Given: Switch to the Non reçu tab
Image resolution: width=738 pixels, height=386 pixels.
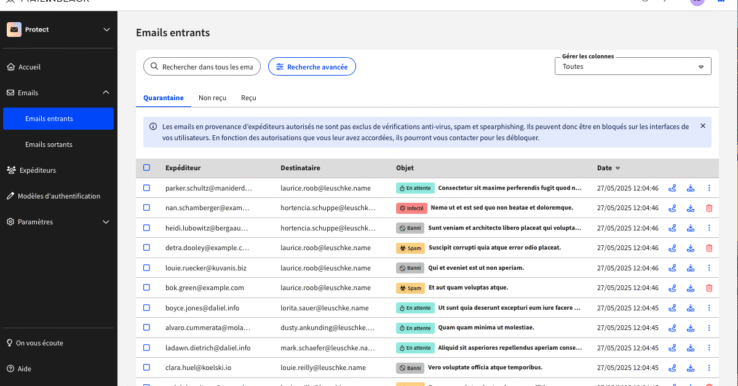Looking at the screenshot, I should pos(212,98).
